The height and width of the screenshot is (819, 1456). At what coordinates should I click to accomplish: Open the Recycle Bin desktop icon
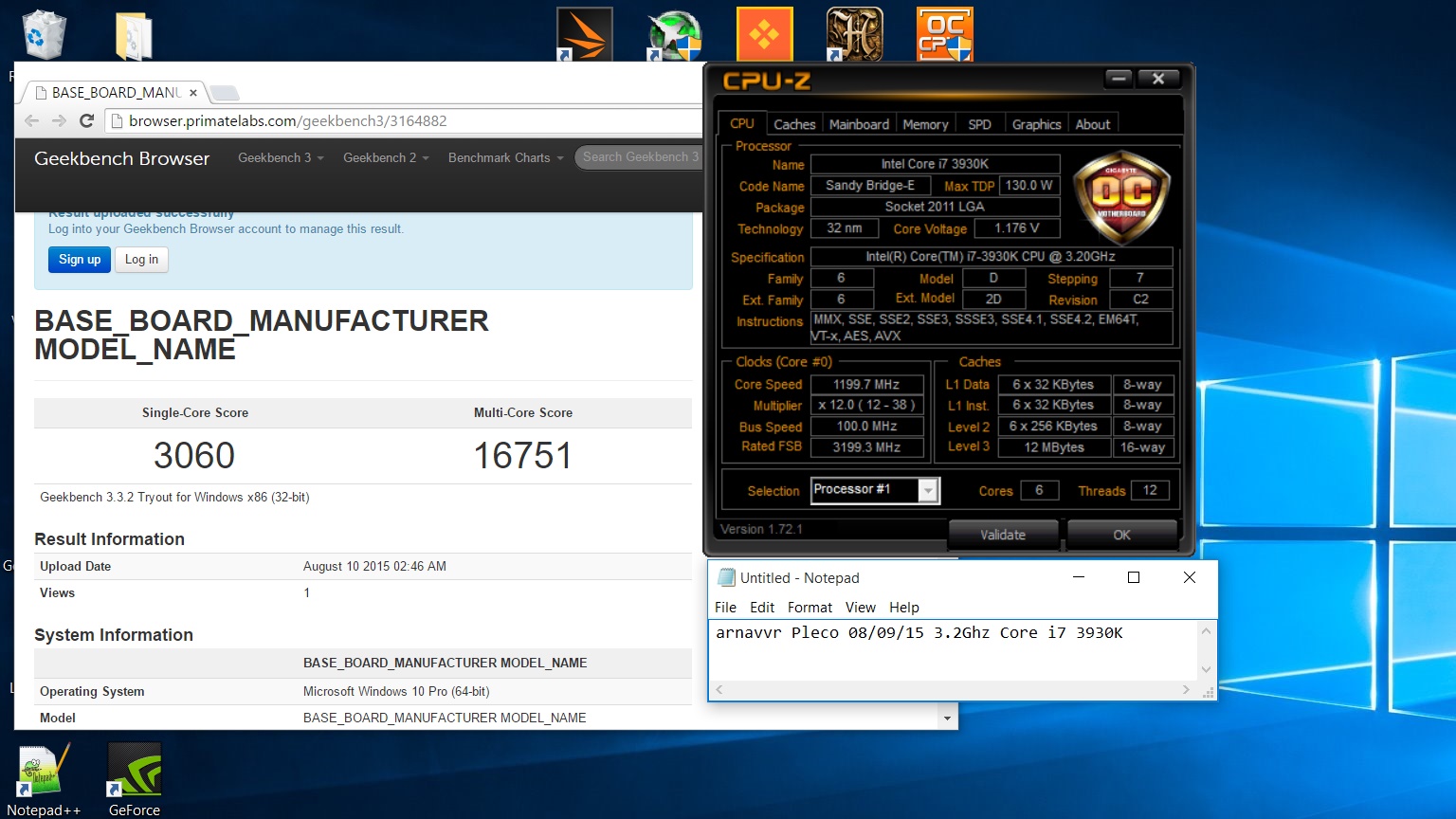pyautogui.click(x=43, y=35)
